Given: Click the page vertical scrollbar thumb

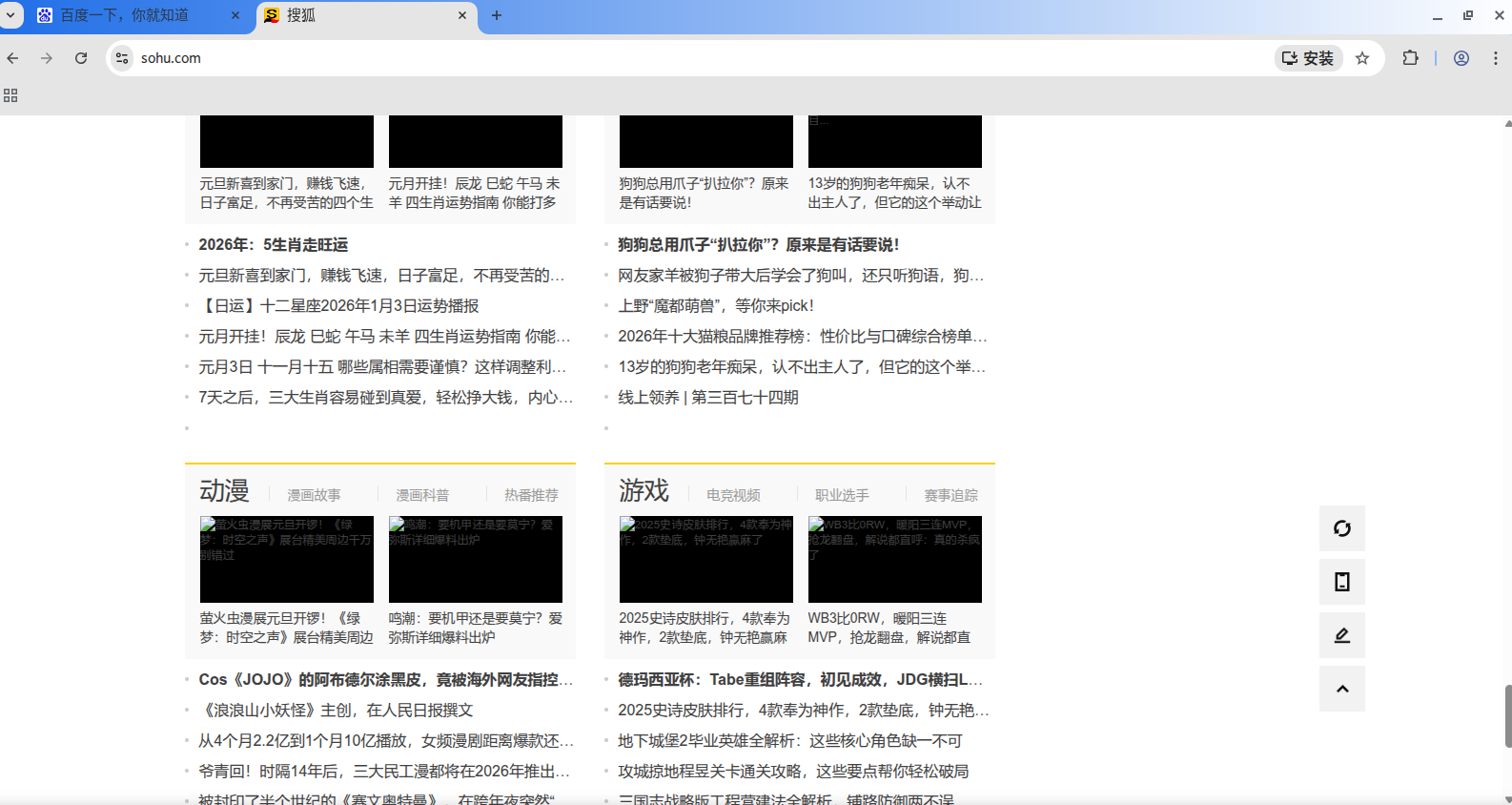Looking at the screenshot, I should coord(1507,715).
